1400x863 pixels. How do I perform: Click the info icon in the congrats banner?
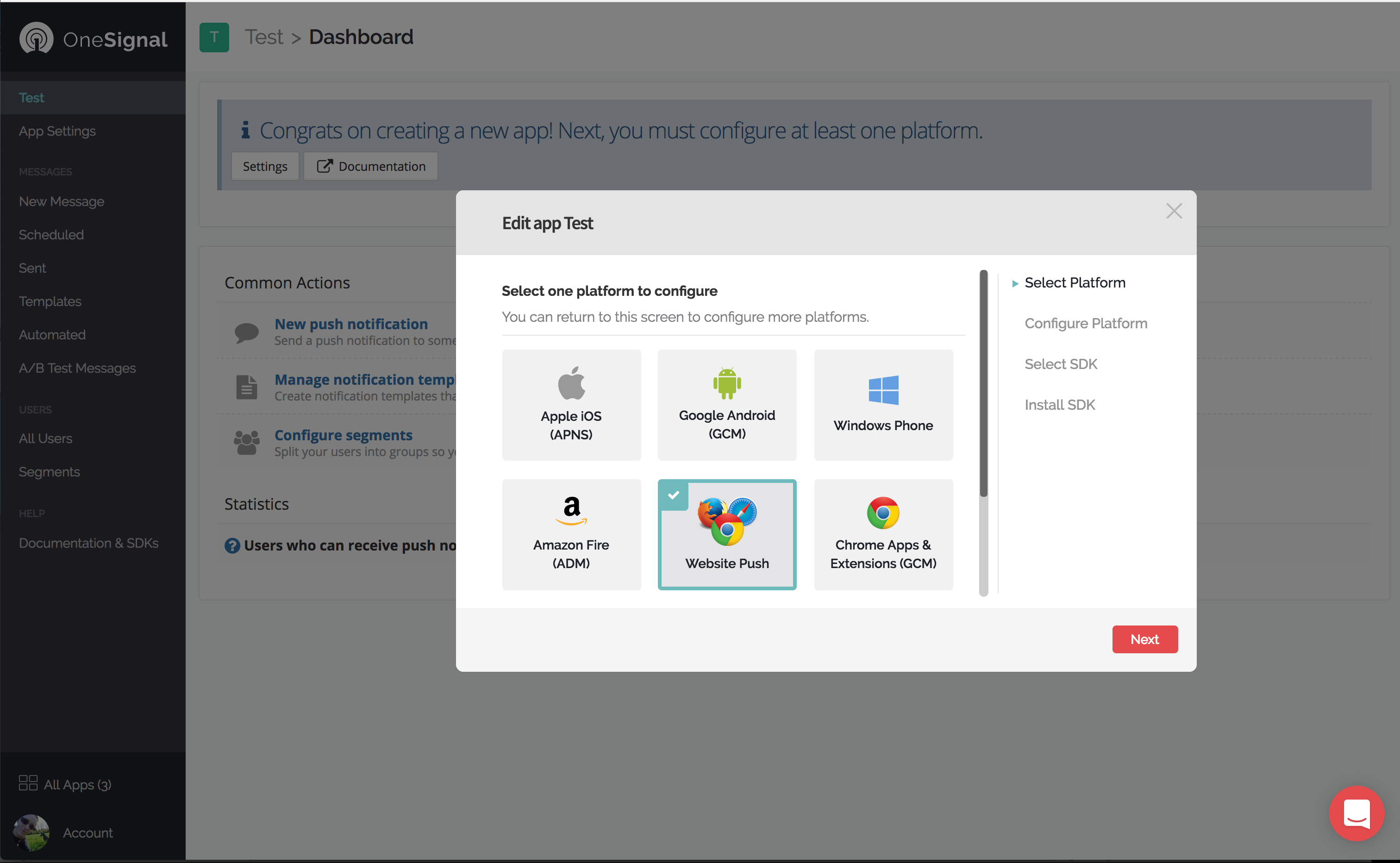245,130
